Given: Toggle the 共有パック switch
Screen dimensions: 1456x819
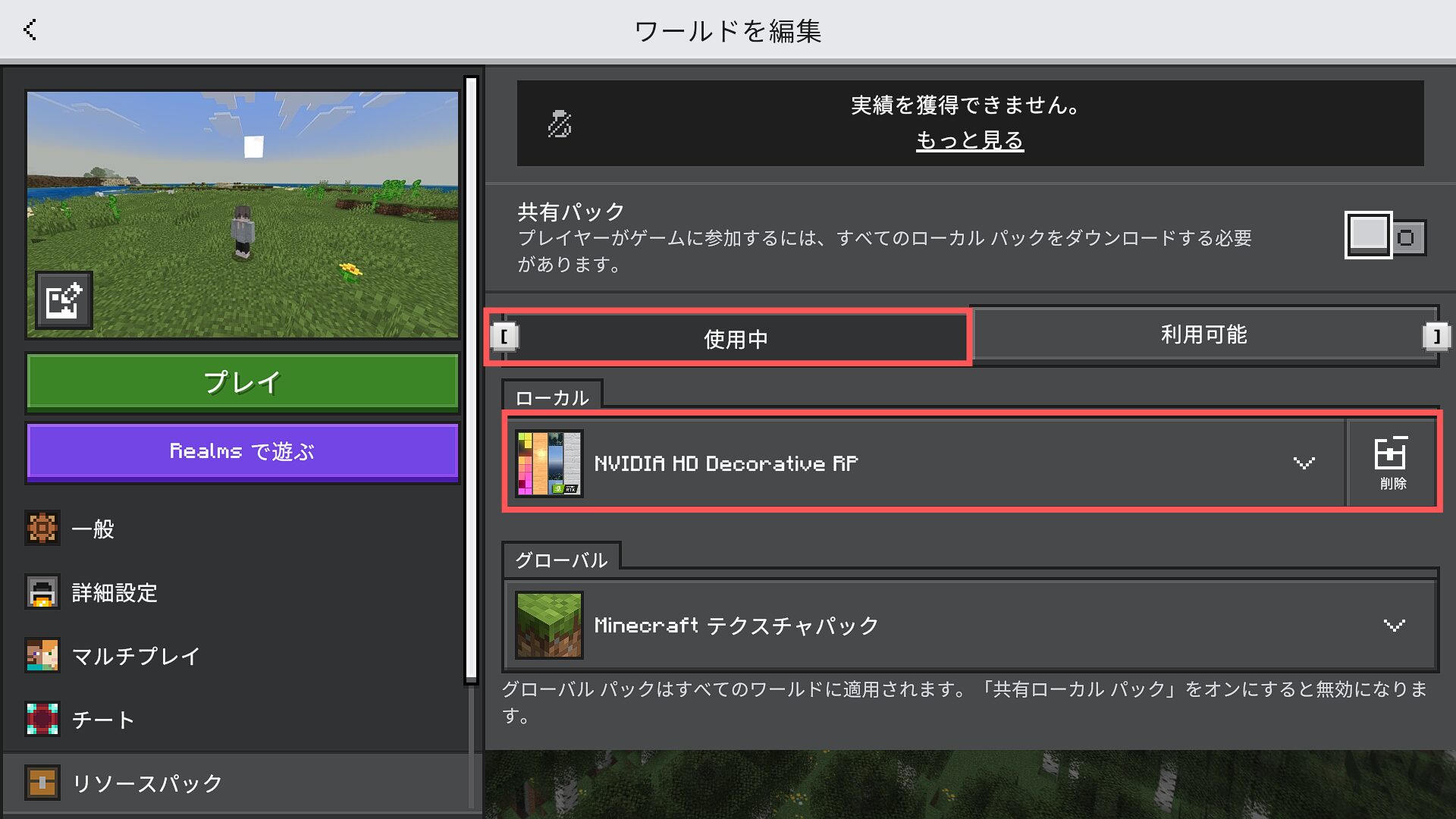Looking at the screenshot, I should [1385, 236].
